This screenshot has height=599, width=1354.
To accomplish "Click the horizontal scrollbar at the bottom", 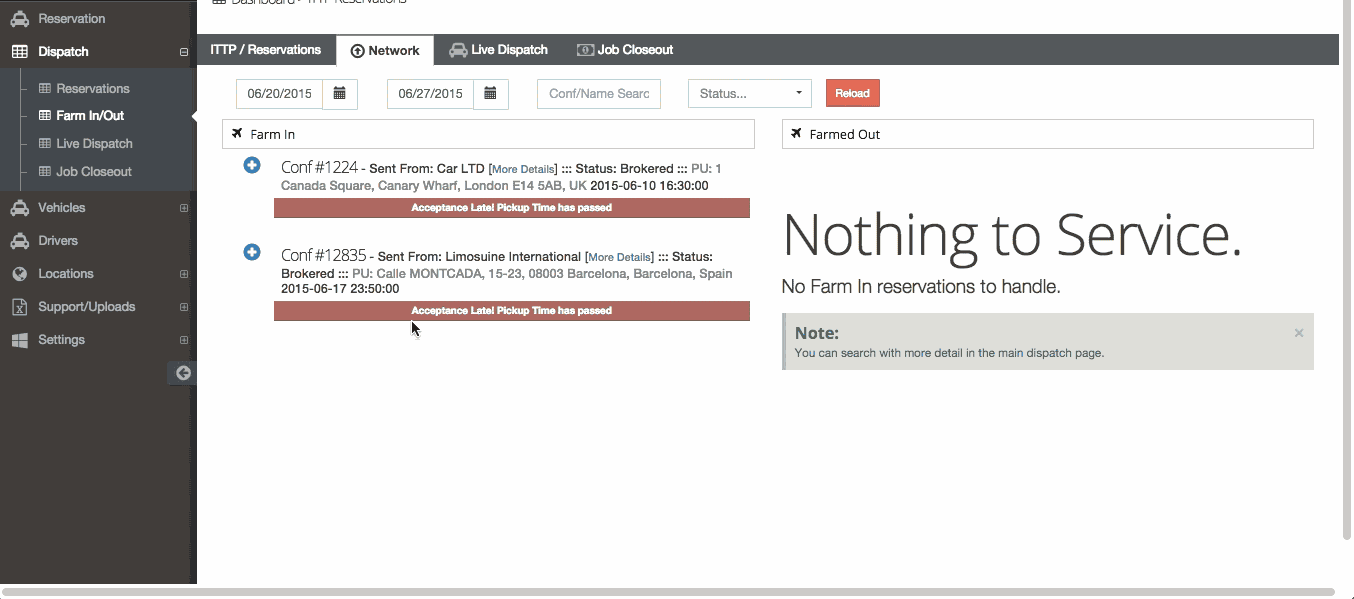I will pos(668,592).
